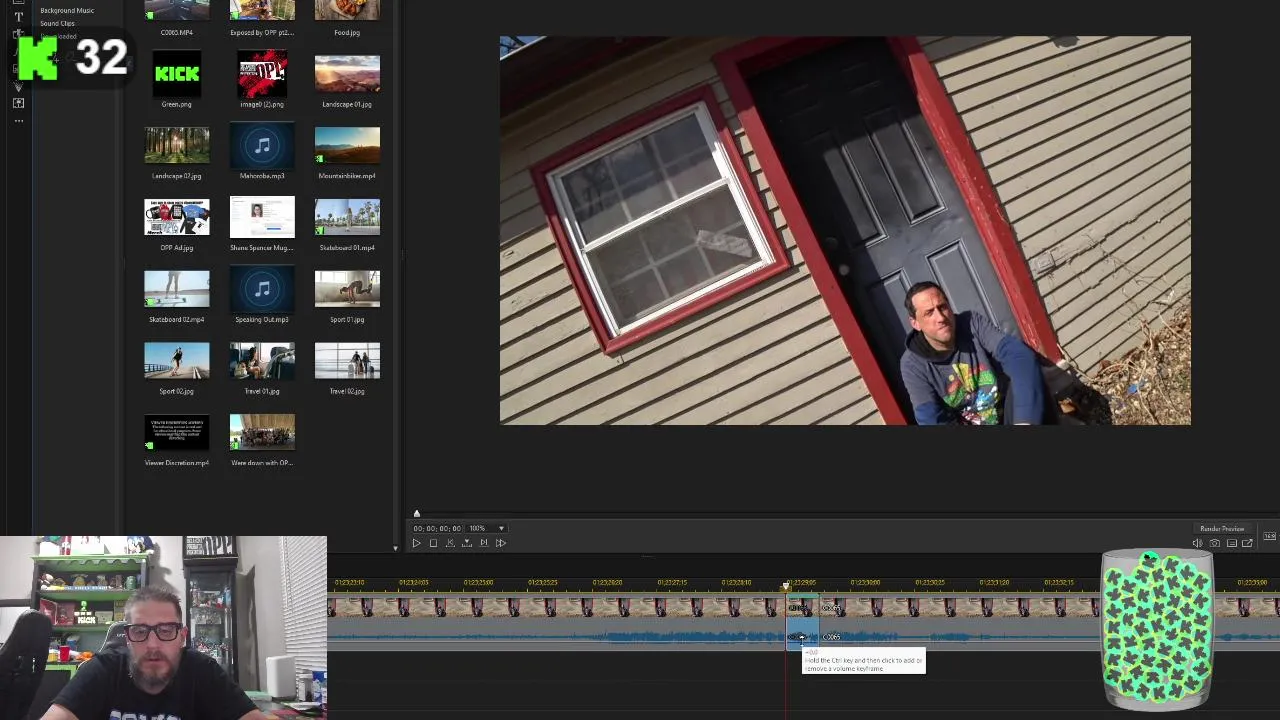Select the Speaking Out.mp3 audio item
This screenshot has width=1280, height=720.
(262, 289)
